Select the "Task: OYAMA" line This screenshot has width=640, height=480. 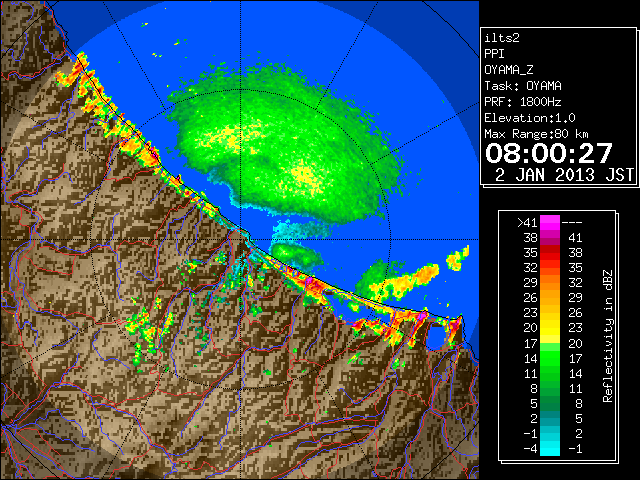(x=523, y=86)
